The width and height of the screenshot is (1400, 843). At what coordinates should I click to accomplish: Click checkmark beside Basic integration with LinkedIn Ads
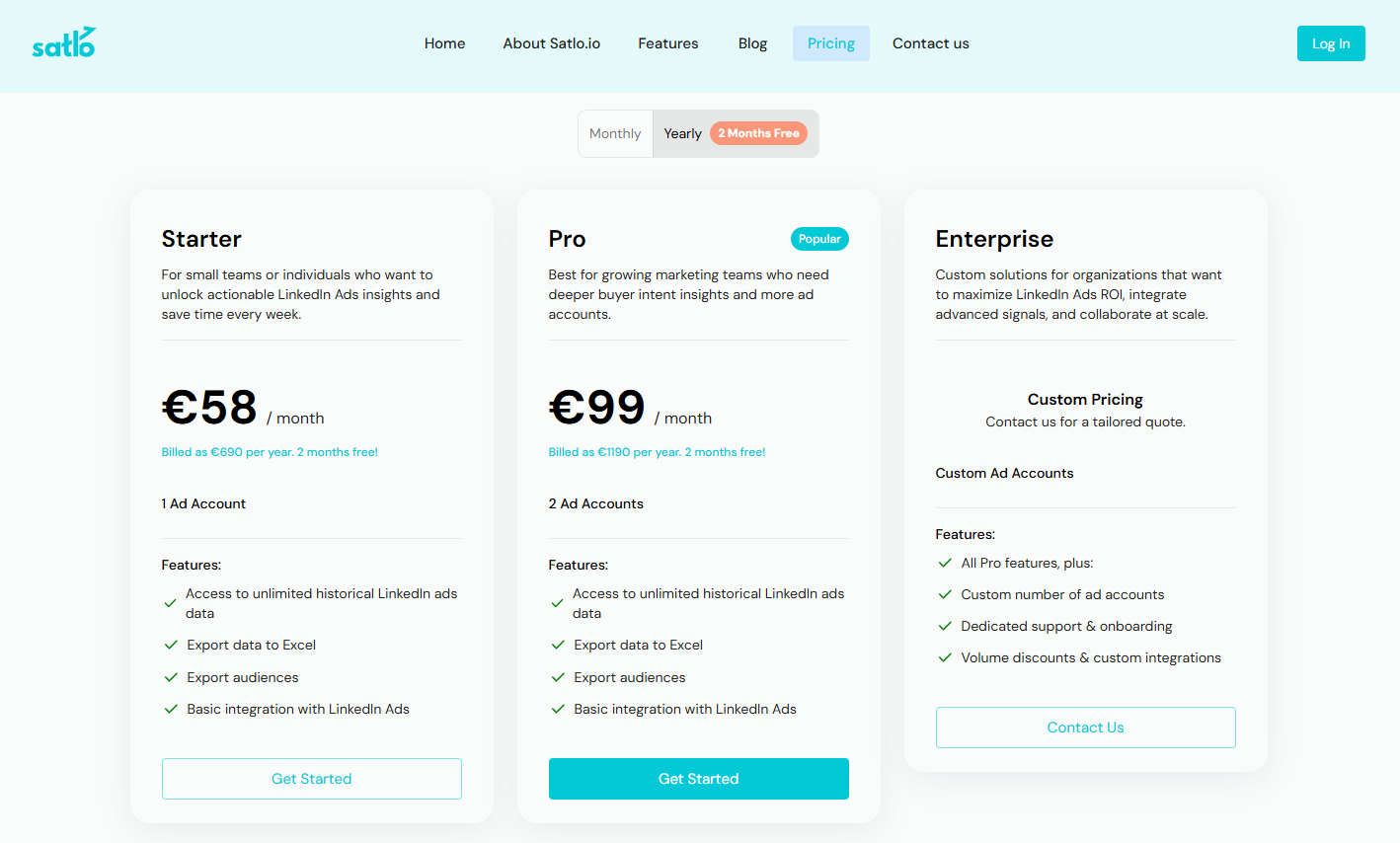(170, 709)
